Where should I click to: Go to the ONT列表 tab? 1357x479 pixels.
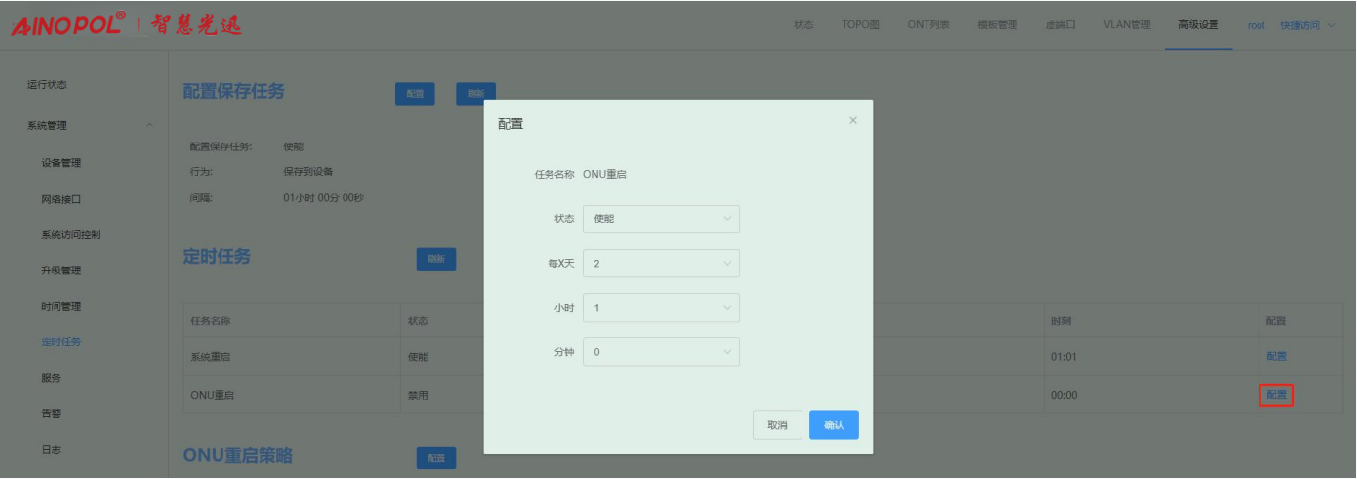(x=928, y=25)
